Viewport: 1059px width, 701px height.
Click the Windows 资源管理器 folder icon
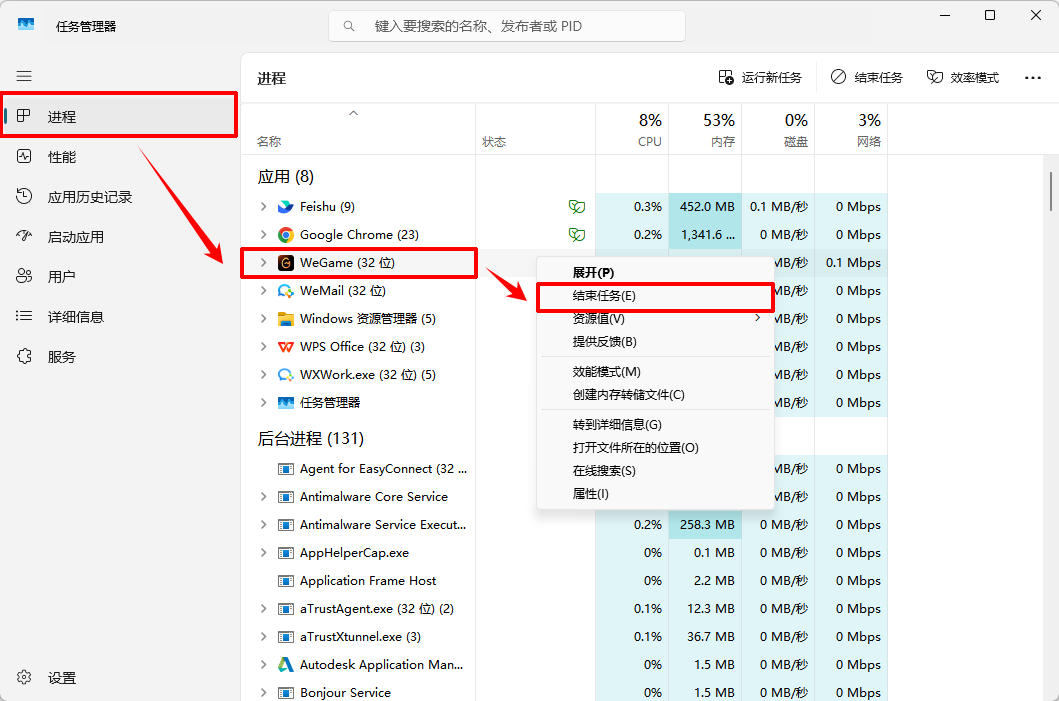coord(286,319)
